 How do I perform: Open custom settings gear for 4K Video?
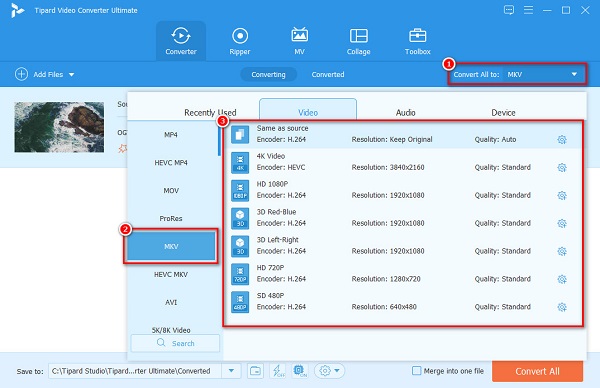pos(562,168)
